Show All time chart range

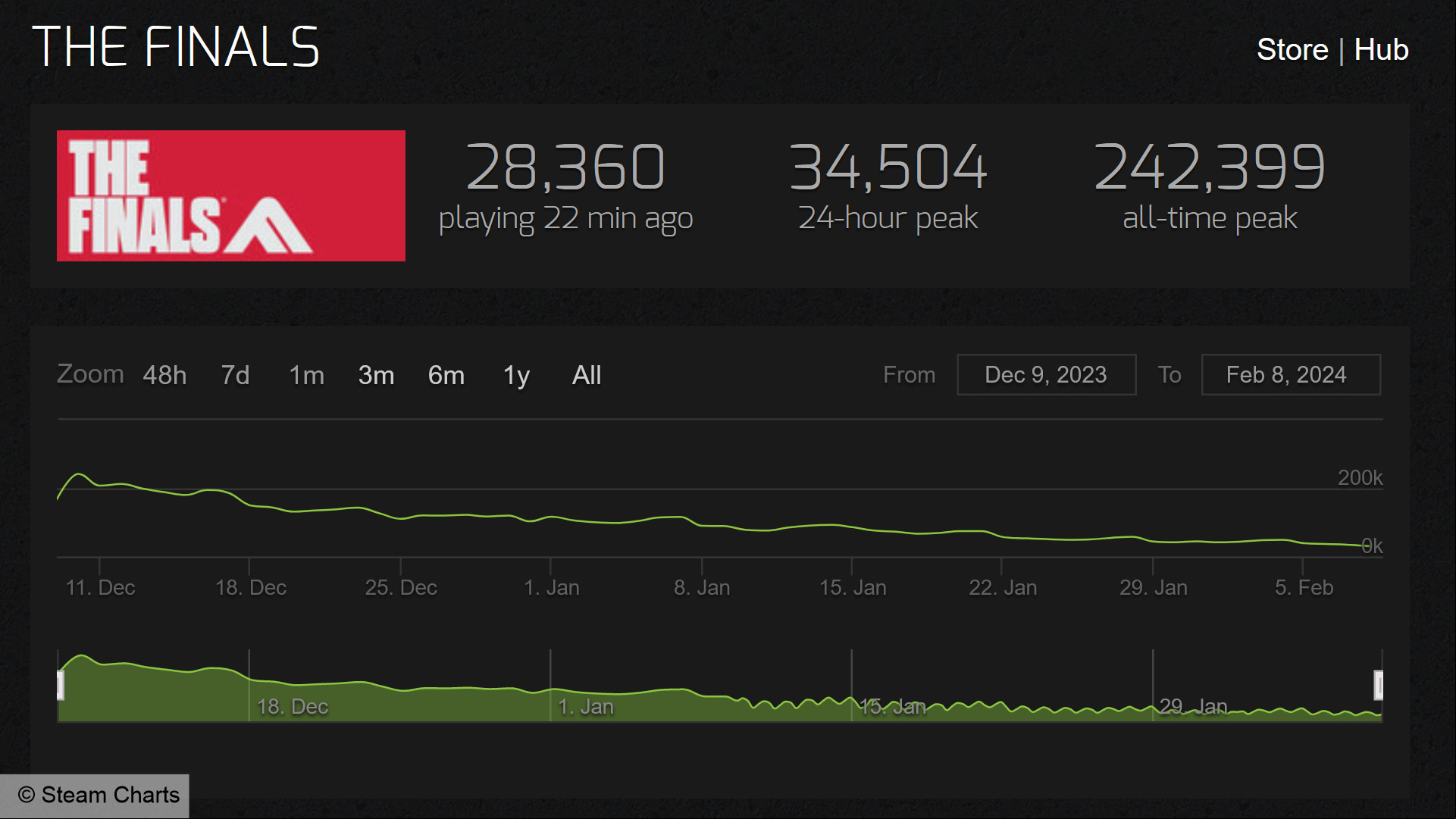587,375
